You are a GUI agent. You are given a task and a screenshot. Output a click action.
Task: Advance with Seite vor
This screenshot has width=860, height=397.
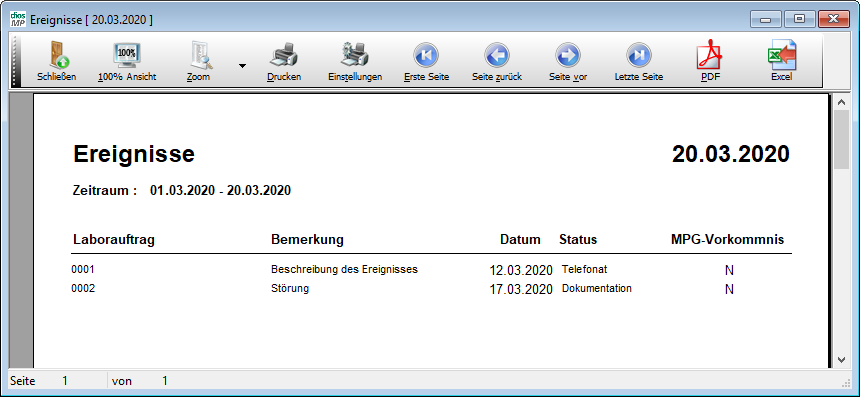click(568, 61)
